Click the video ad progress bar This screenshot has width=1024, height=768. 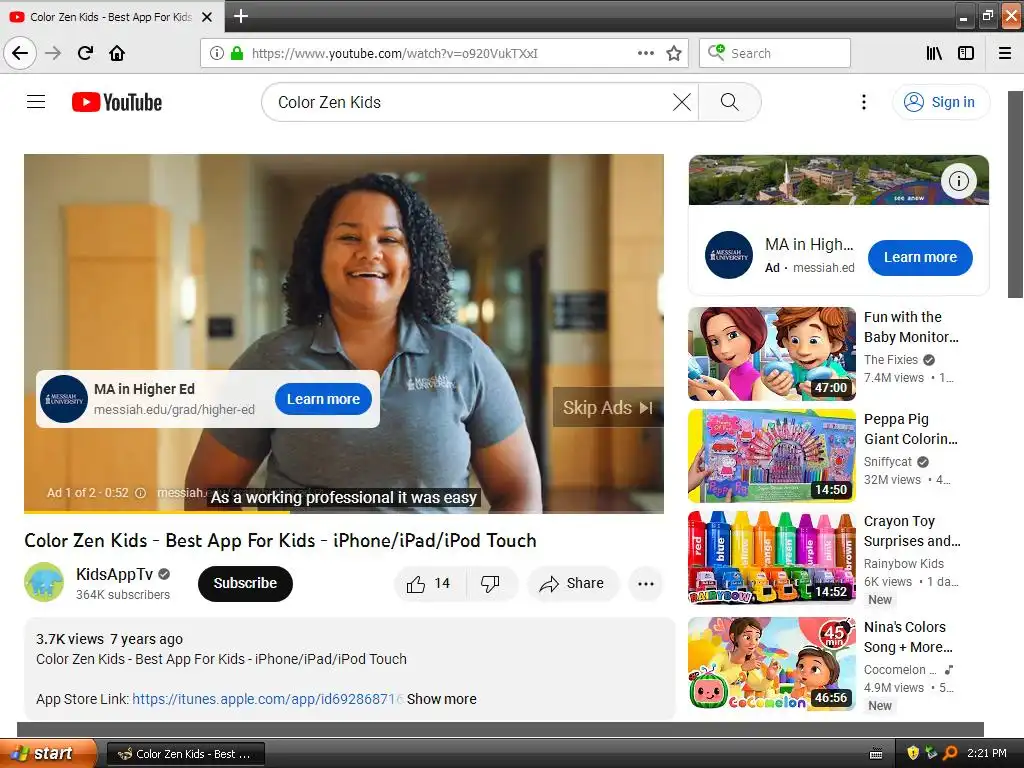tap(344, 512)
